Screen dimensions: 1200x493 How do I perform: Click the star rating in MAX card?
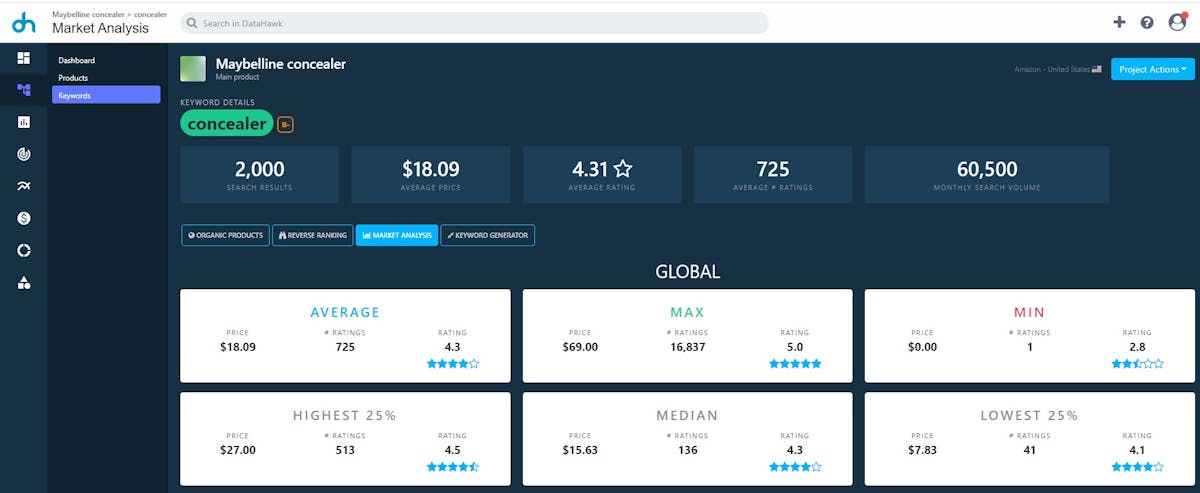click(x=795, y=364)
